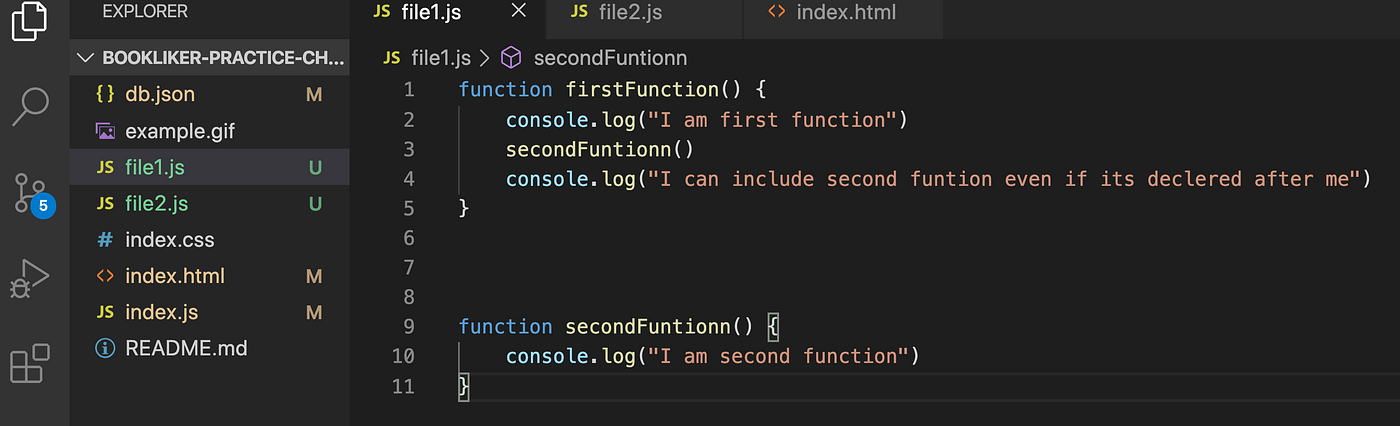Screen dimensions: 1400x426
Task: Click the secondFuntionn symbol cube icon
Action: 511,58
